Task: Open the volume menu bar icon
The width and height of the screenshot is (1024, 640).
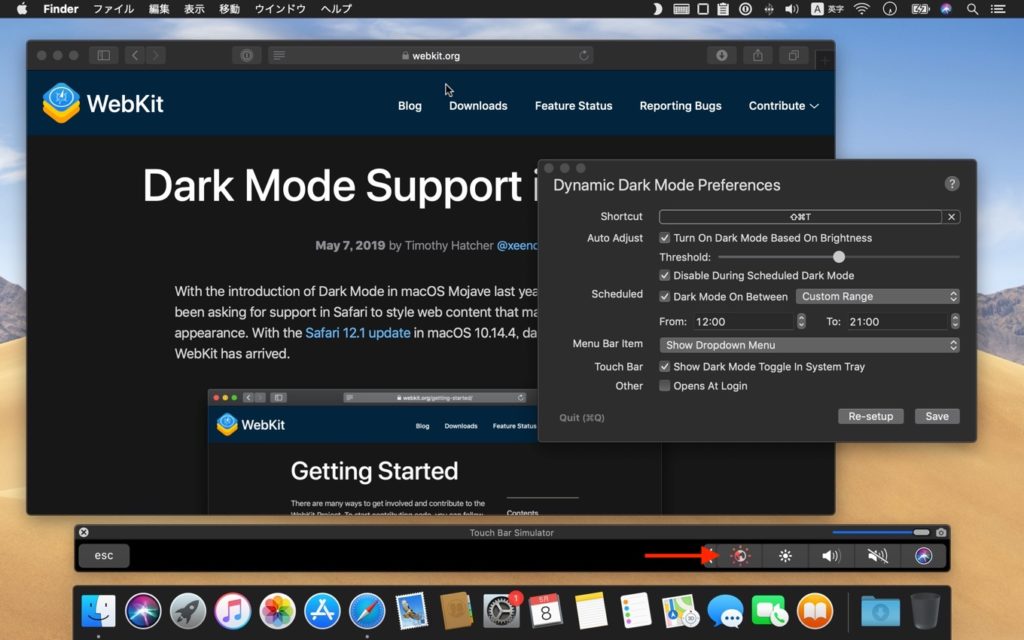Action: pyautogui.click(x=792, y=9)
